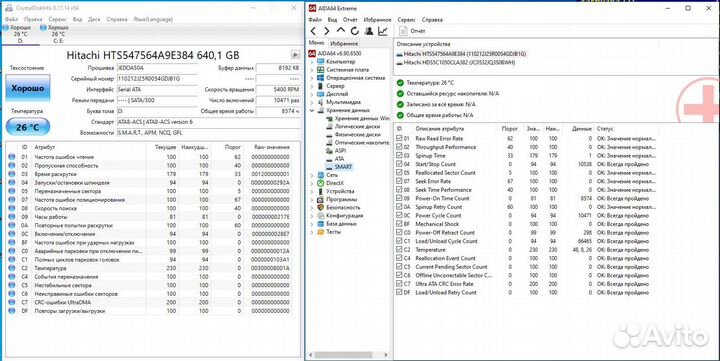This screenshot has height=361, width=720.
Task: Select База данных node in AIDA64 tree
Action: [341, 224]
